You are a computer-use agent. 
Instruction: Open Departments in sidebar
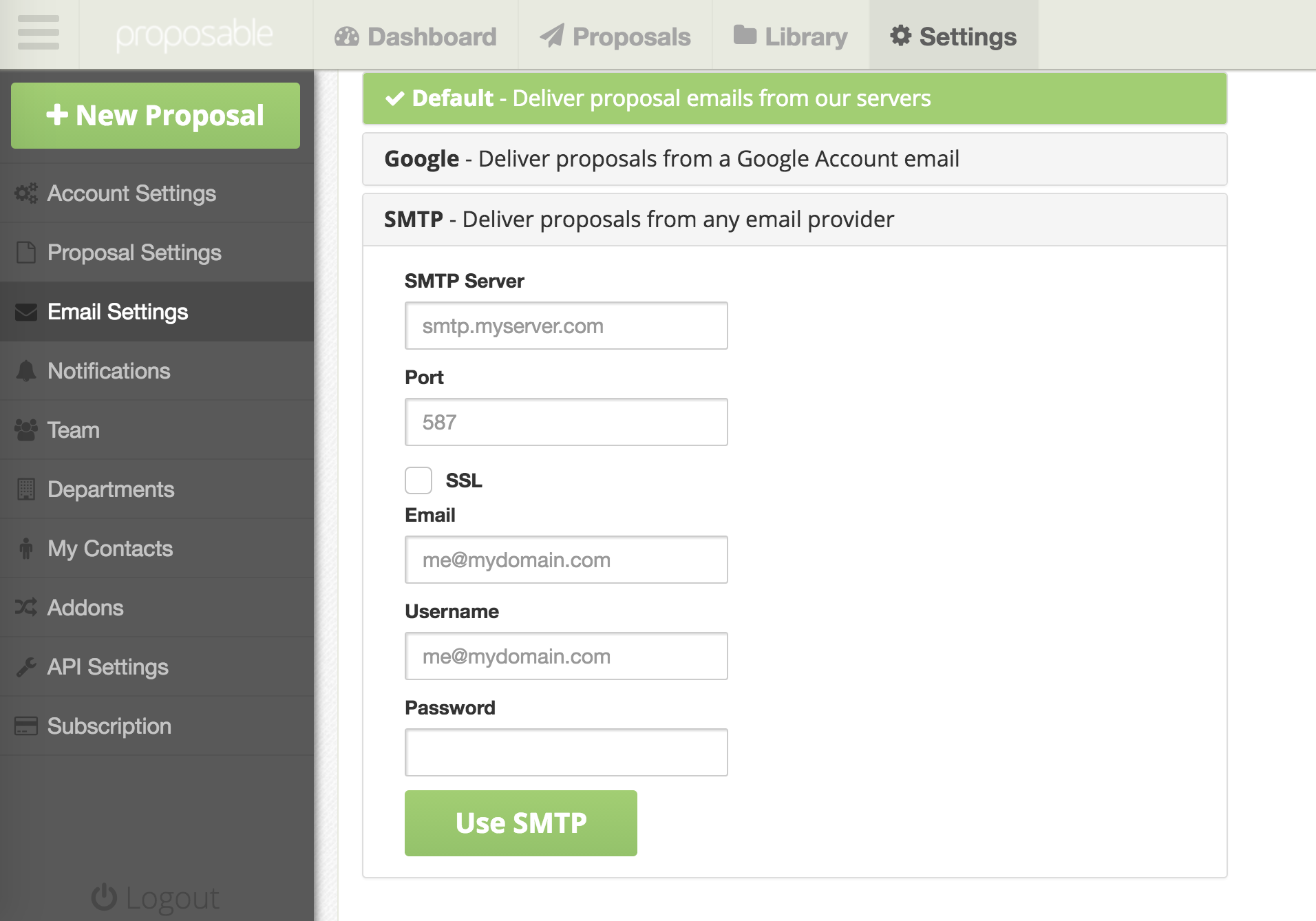point(157,489)
